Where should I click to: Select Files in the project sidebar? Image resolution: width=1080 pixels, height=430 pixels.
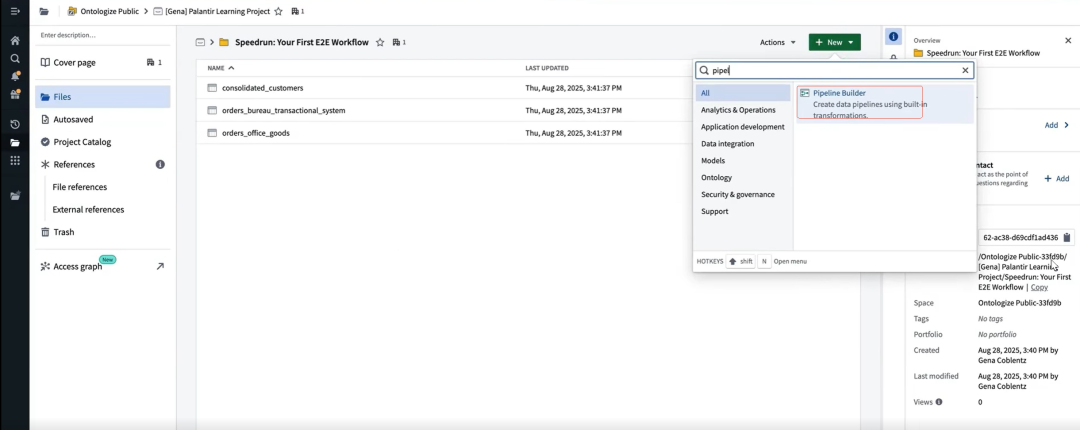[x=102, y=97]
